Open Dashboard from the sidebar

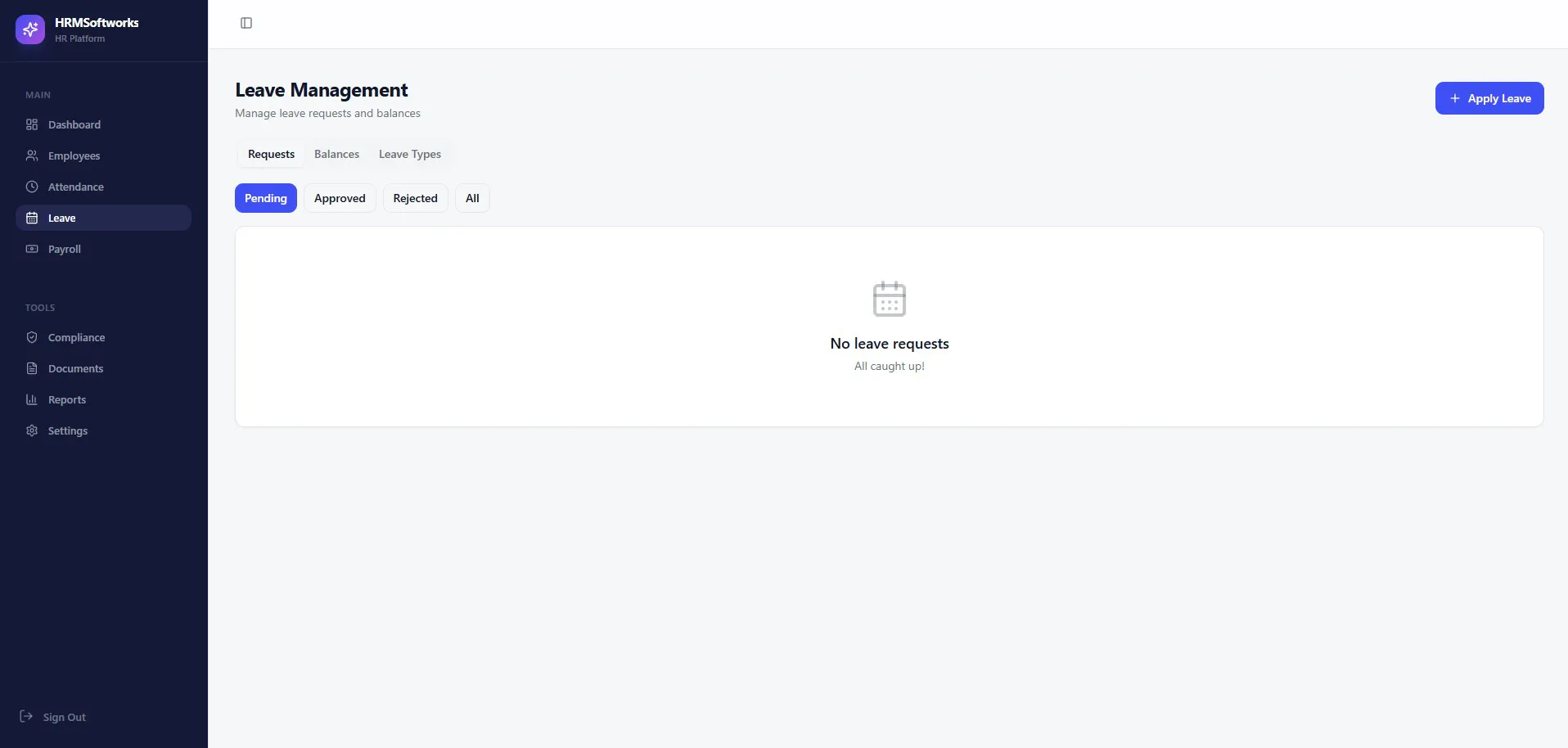coord(103,124)
